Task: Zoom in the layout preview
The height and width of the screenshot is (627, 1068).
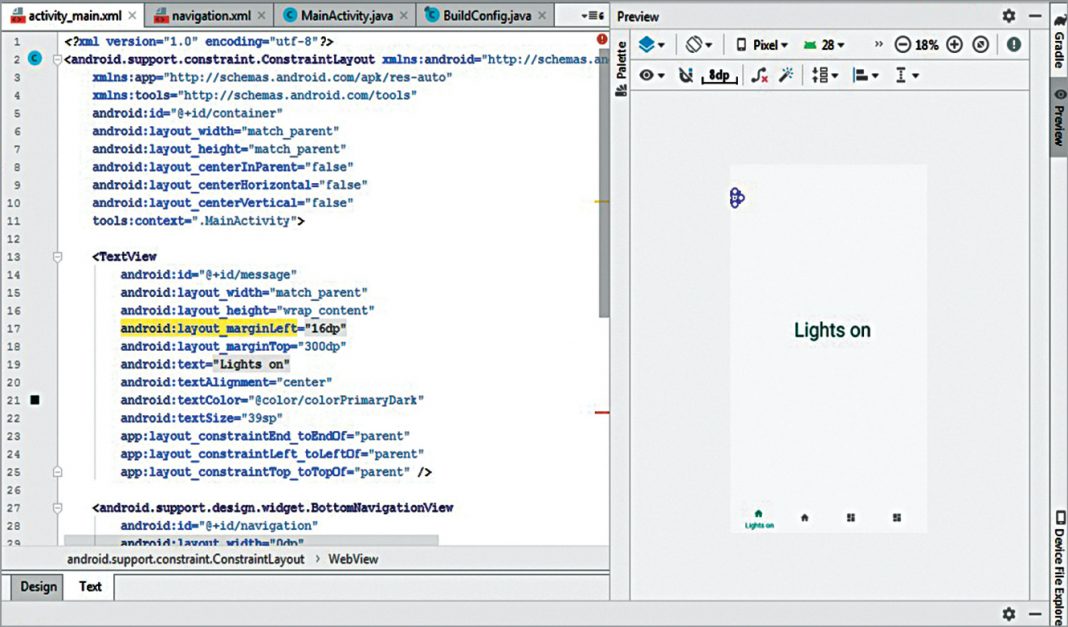Action: pos(954,45)
